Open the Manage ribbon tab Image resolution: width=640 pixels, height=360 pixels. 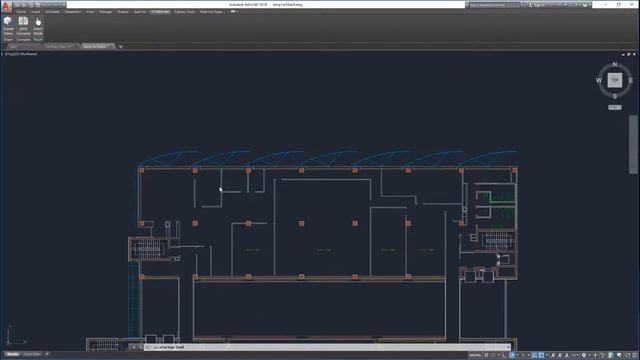(x=105, y=12)
